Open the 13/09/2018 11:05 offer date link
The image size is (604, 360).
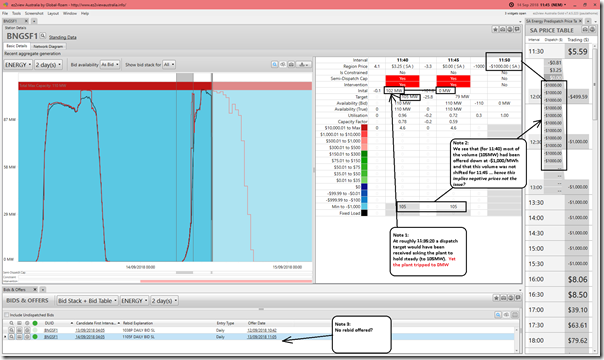click(262, 337)
